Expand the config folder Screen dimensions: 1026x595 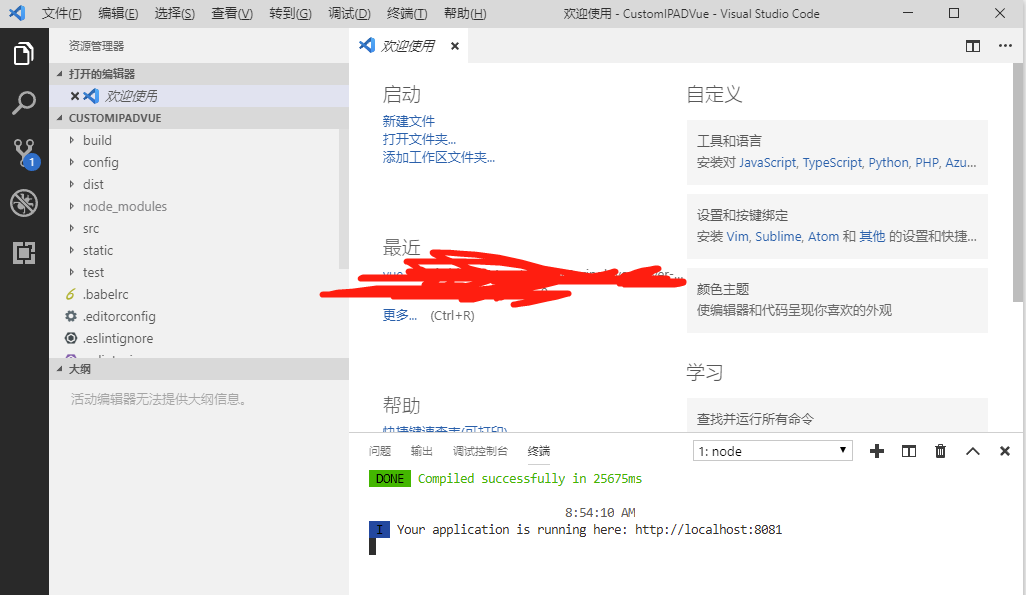72,162
